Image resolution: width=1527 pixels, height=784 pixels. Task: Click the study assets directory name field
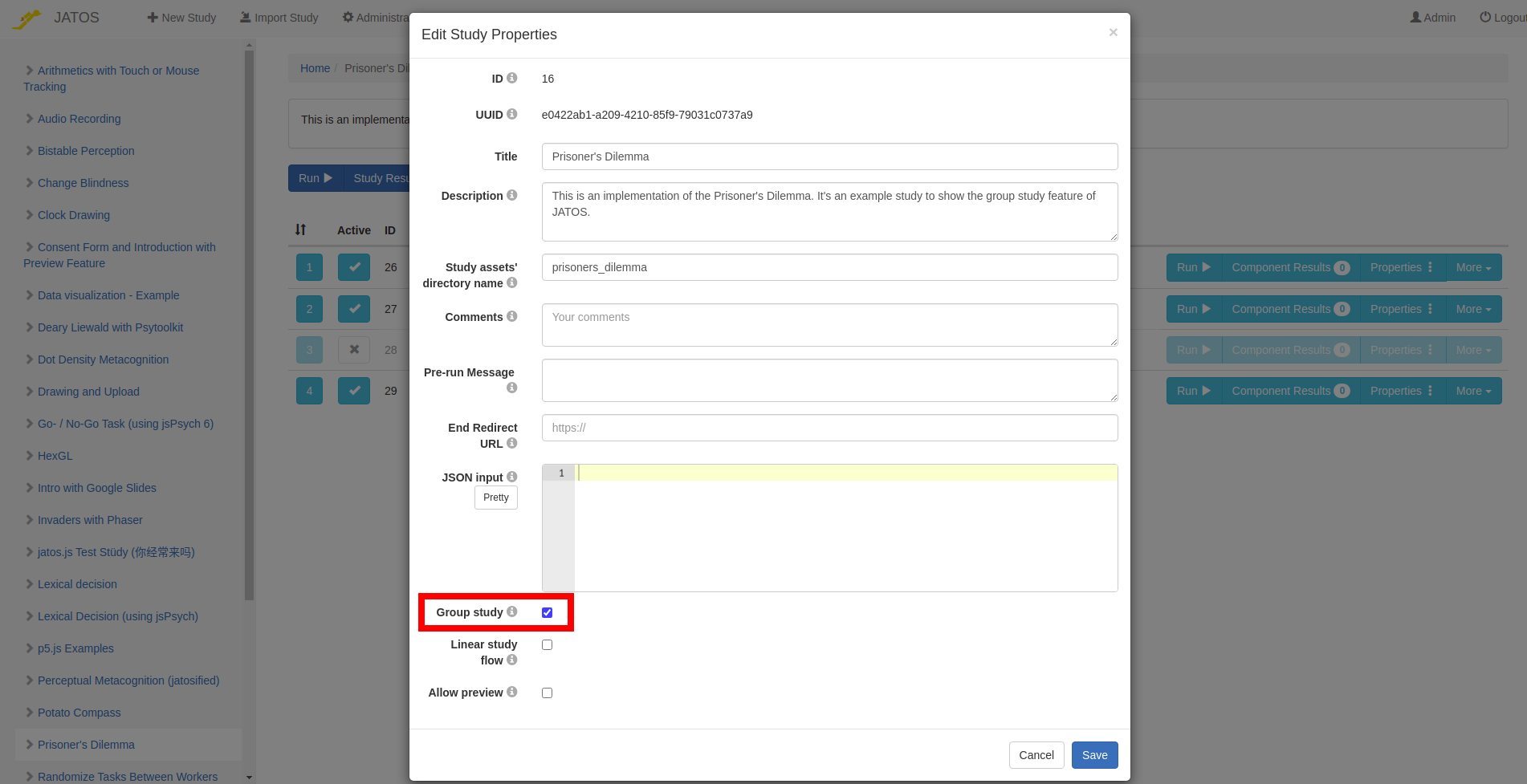pos(829,267)
